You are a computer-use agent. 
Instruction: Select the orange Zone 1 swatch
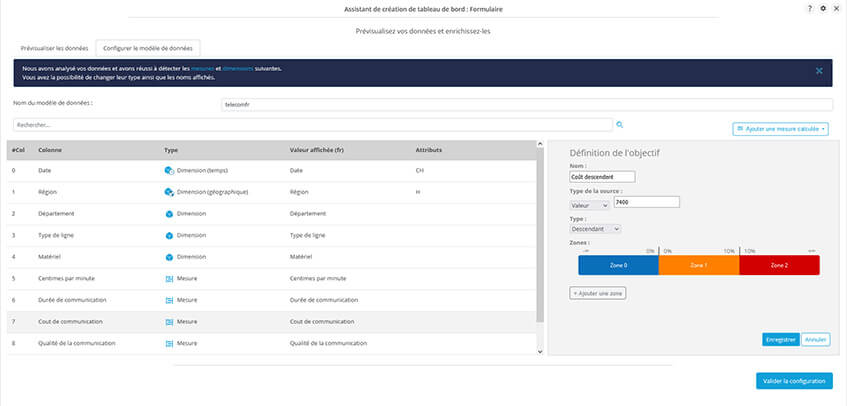tap(699, 265)
